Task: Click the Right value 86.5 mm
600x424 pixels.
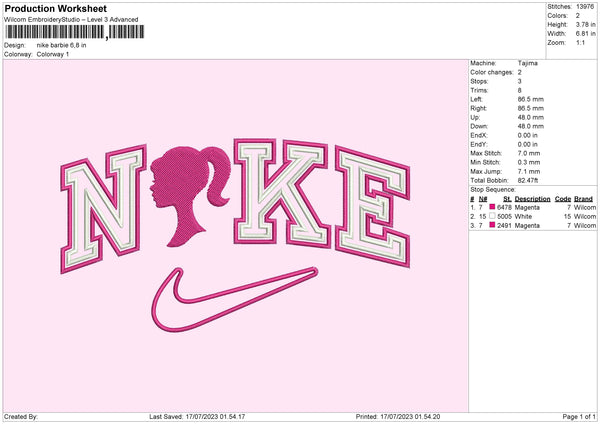Action: click(x=531, y=109)
